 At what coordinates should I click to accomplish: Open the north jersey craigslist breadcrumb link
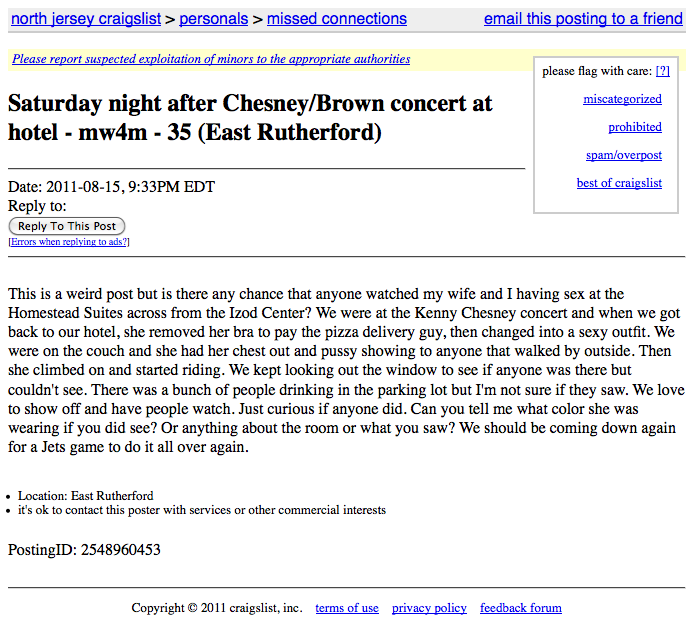coord(86,19)
